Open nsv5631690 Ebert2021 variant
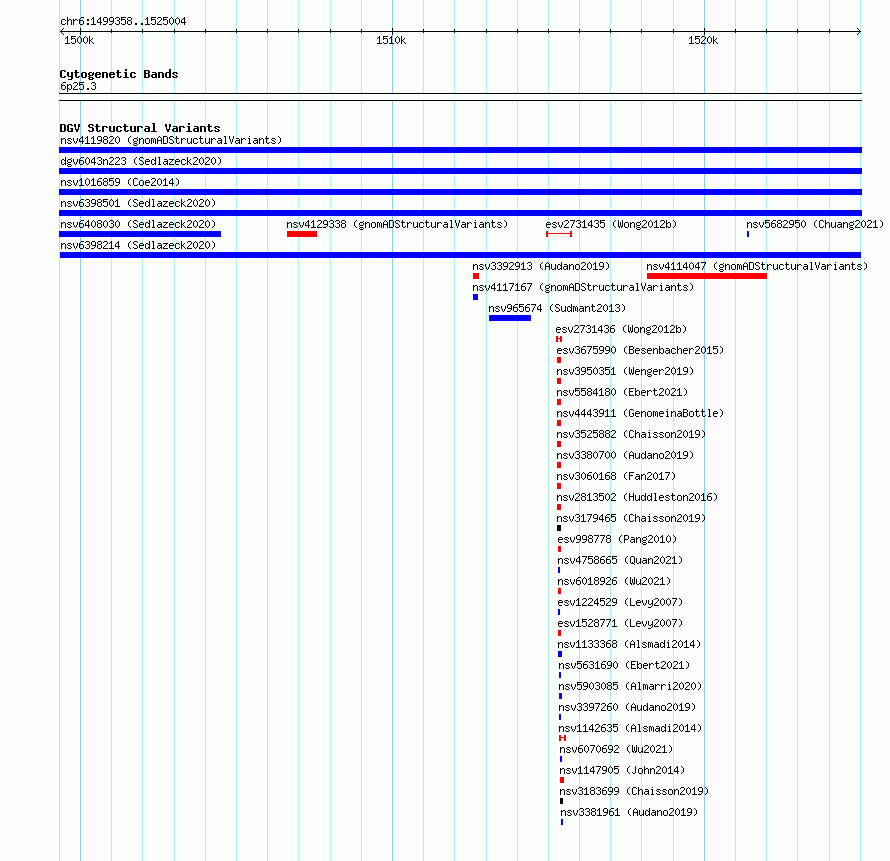The image size is (890, 861). pyautogui.click(x=624, y=665)
